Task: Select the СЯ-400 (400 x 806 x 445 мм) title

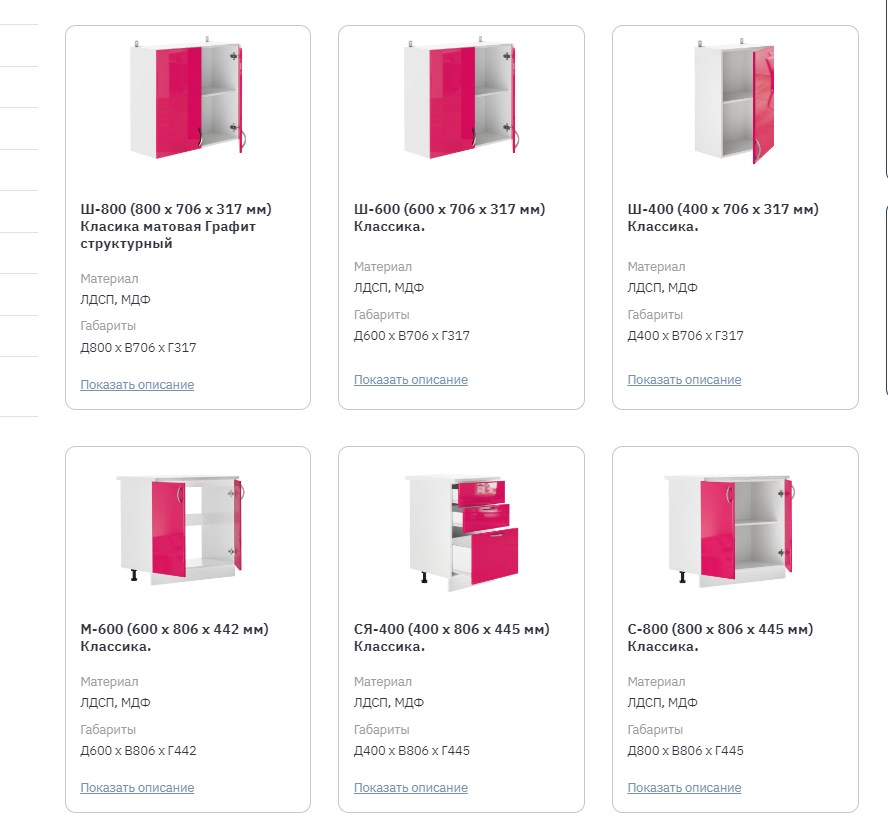Action: pos(452,629)
